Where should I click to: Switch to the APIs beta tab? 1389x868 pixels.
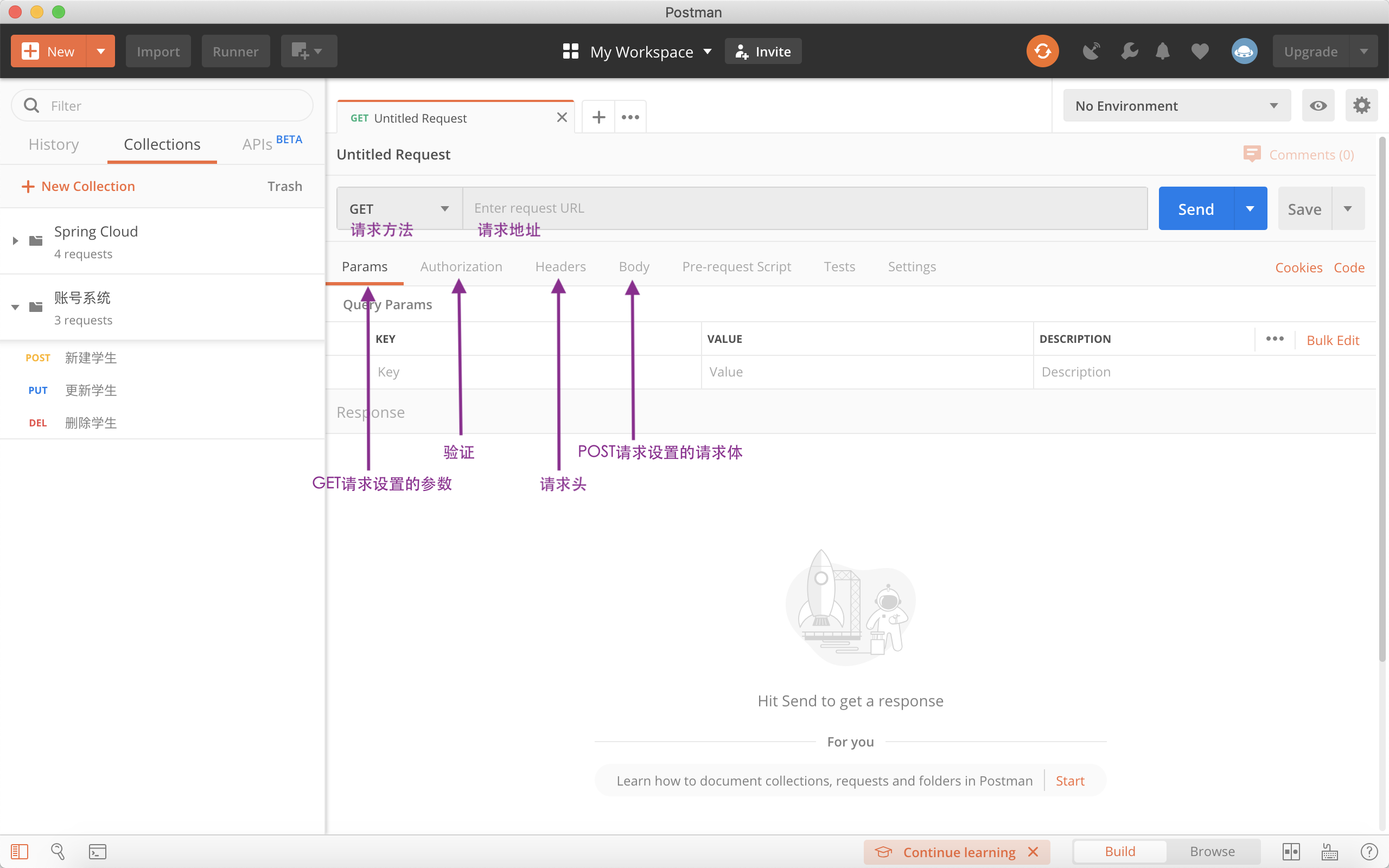point(271,144)
